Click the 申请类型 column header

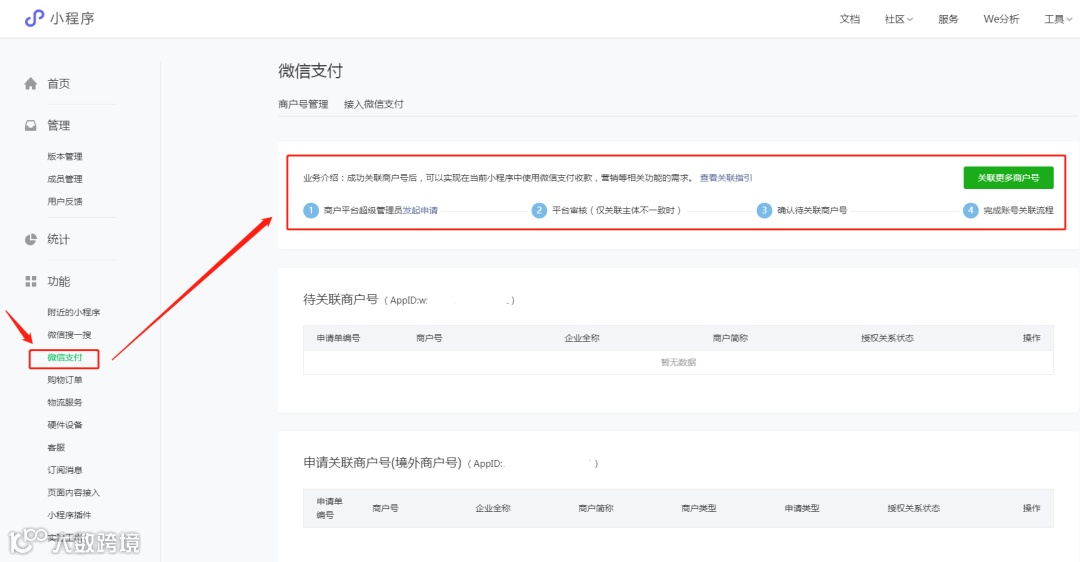tap(802, 508)
